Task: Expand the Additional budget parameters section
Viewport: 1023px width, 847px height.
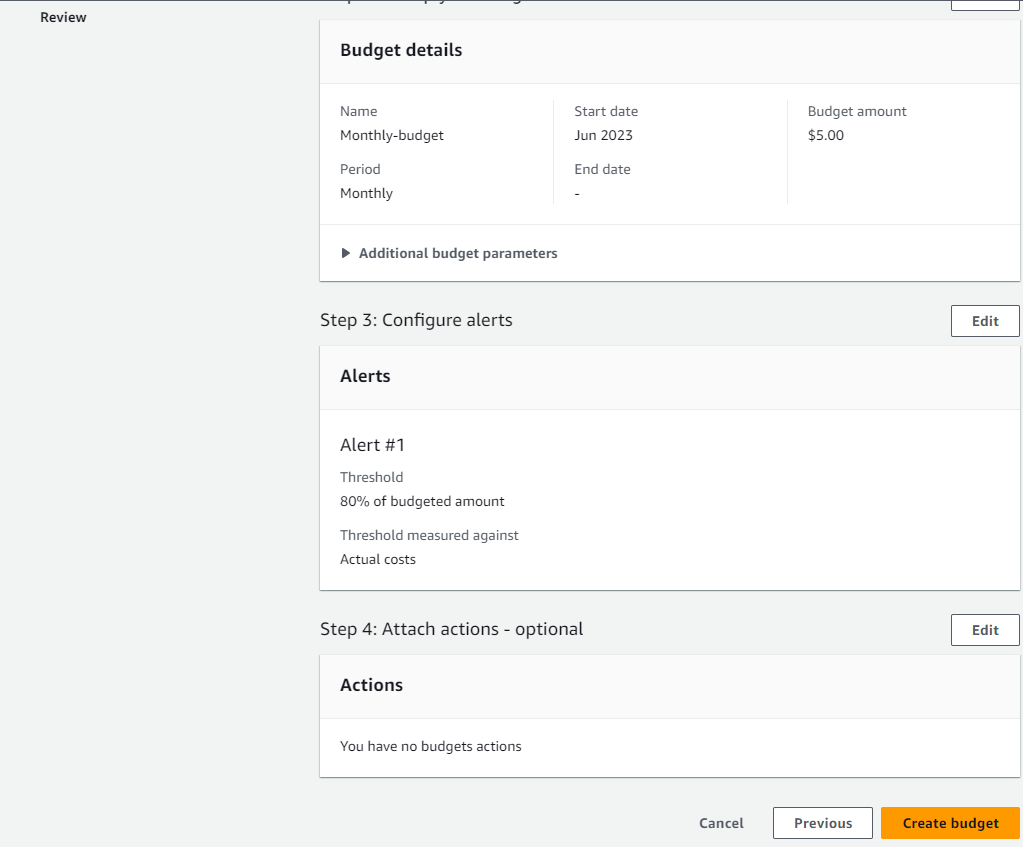Action: point(449,253)
